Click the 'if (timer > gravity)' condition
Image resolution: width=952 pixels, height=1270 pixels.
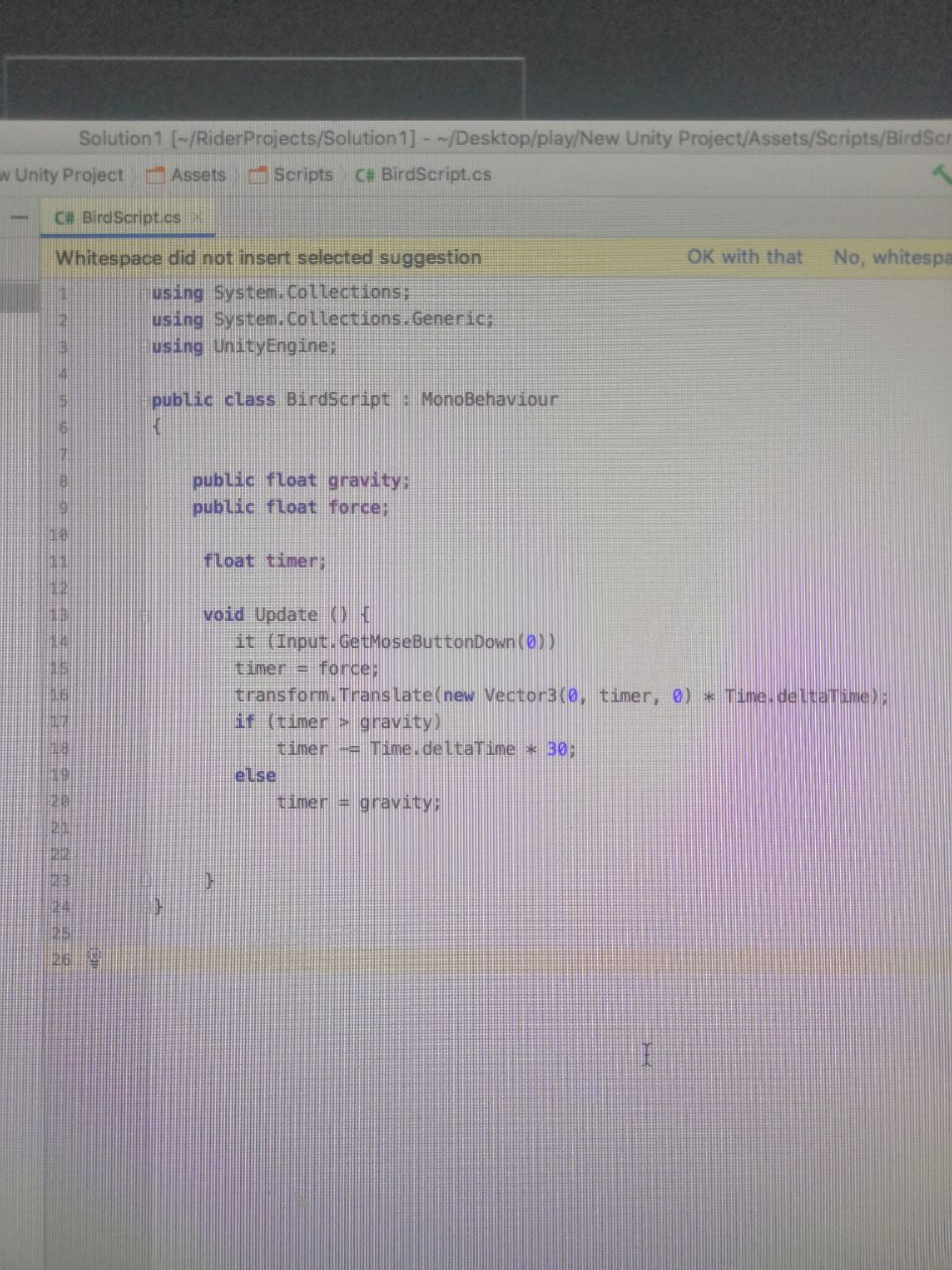pos(338,721)
